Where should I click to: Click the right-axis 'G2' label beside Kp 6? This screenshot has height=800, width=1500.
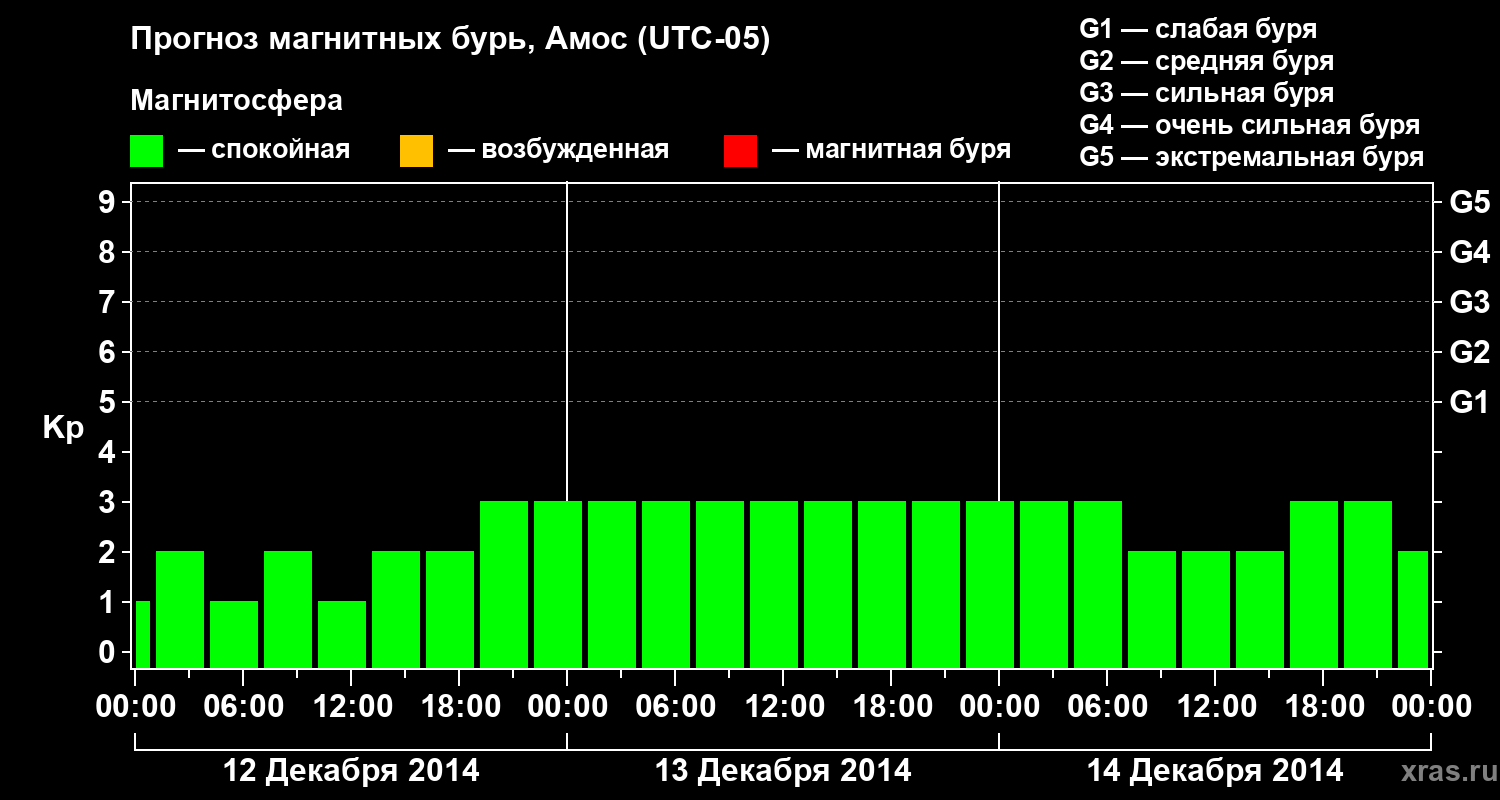(x=1469, y=352)
